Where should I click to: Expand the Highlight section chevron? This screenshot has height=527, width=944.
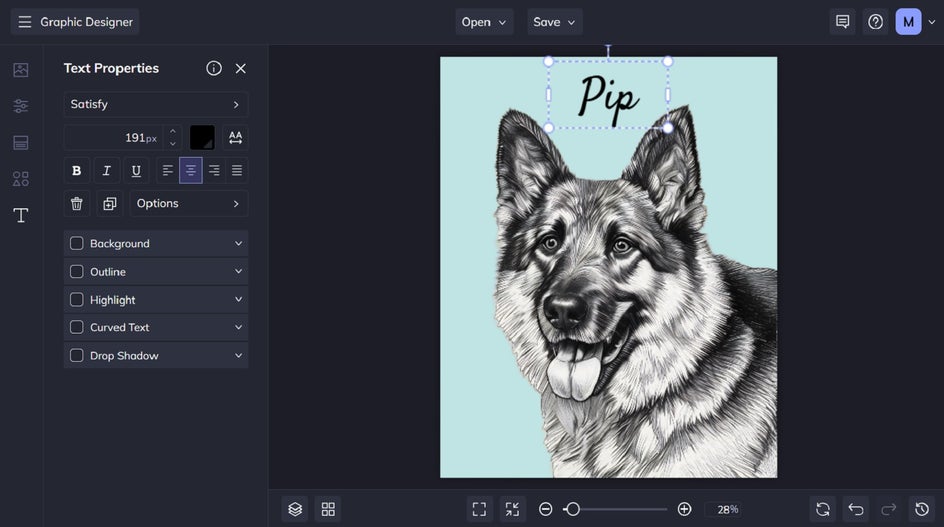point(238,299)
